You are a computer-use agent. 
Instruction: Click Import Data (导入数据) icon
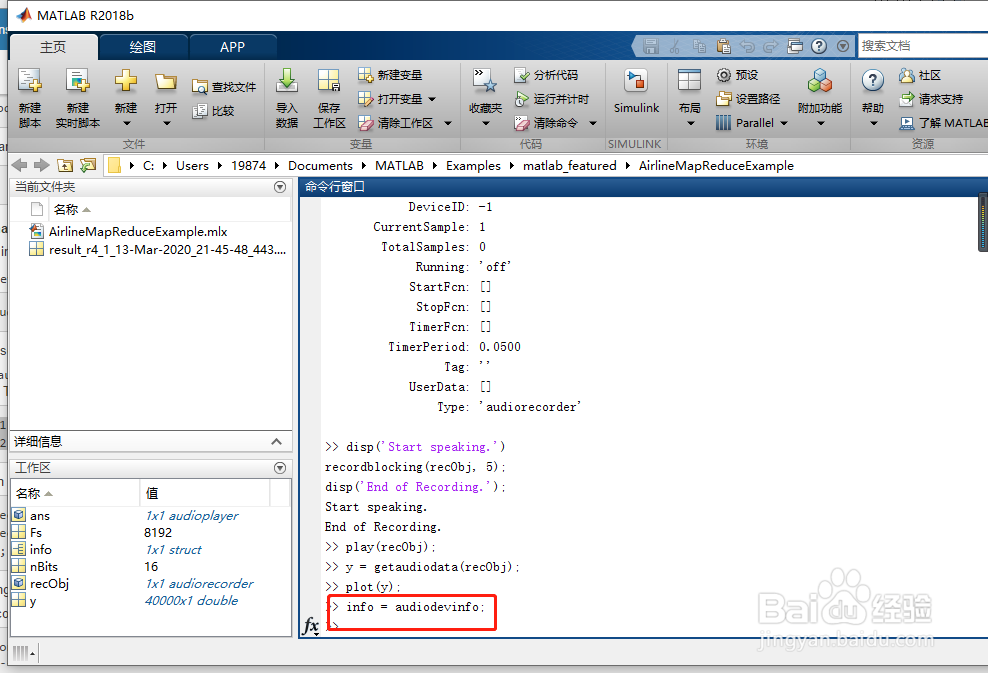pyautogui.click(x=287, y=81)
